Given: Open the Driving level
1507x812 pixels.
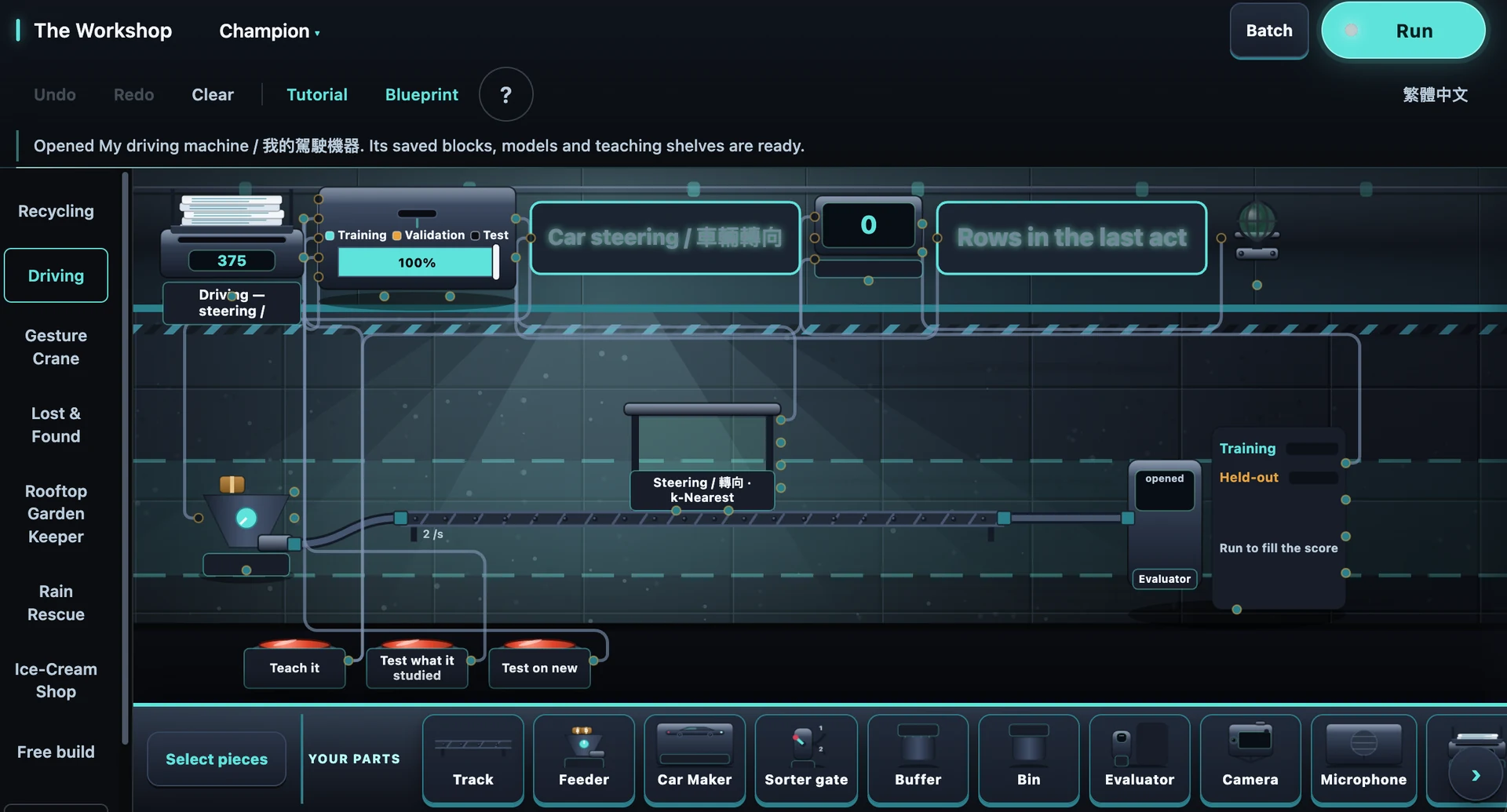Looking at the screenshot, I should [x=56, y=275].
